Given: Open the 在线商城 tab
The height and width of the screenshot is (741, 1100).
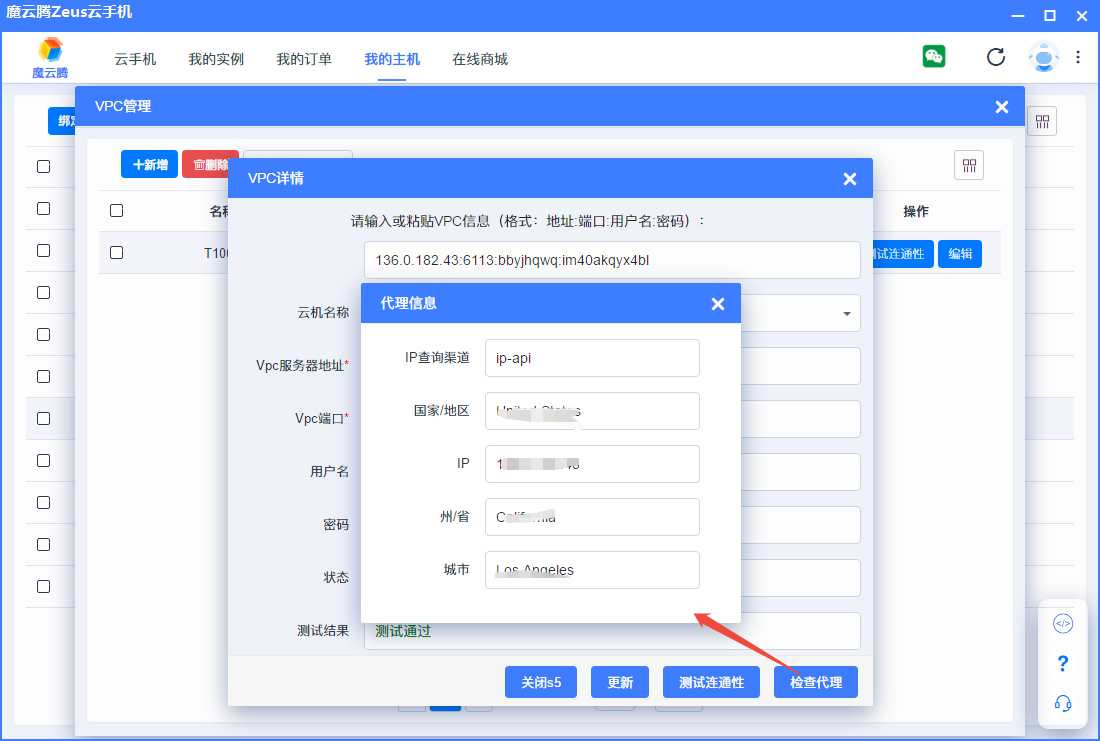Looking at the screenshot, I should click(x=480, y=59).
